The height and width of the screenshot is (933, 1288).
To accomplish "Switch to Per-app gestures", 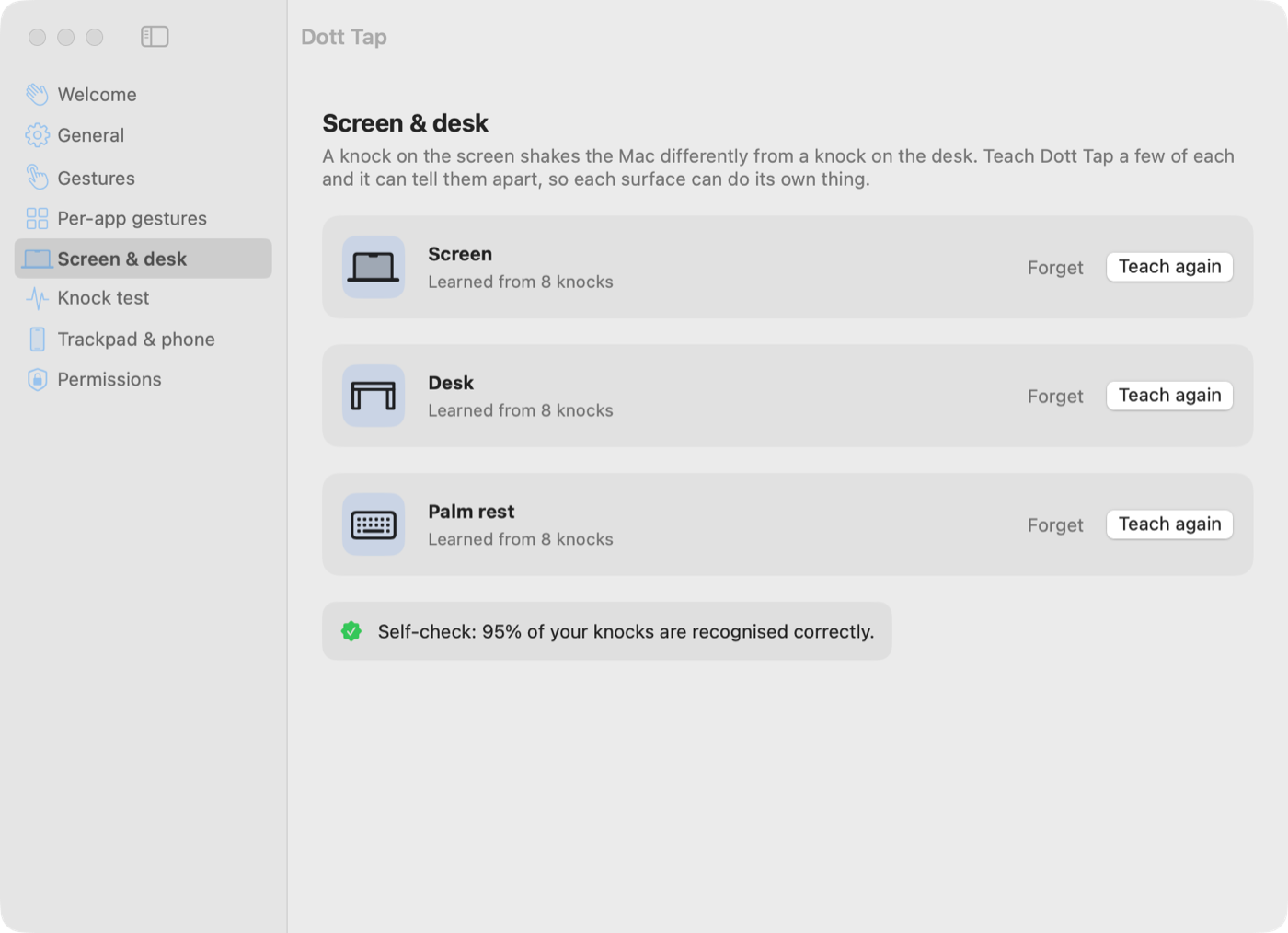I will tap(132, 218).
